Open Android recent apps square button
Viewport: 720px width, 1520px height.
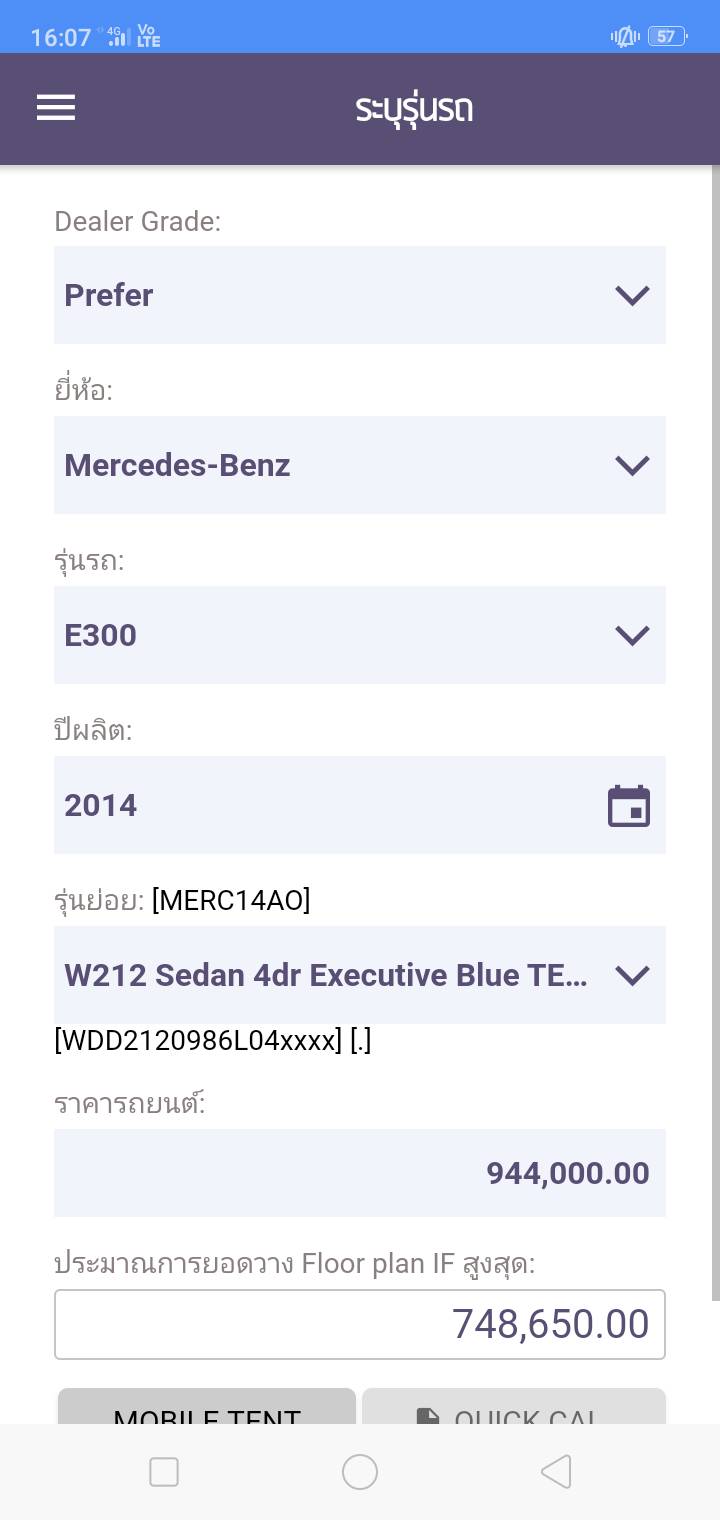164,1472
